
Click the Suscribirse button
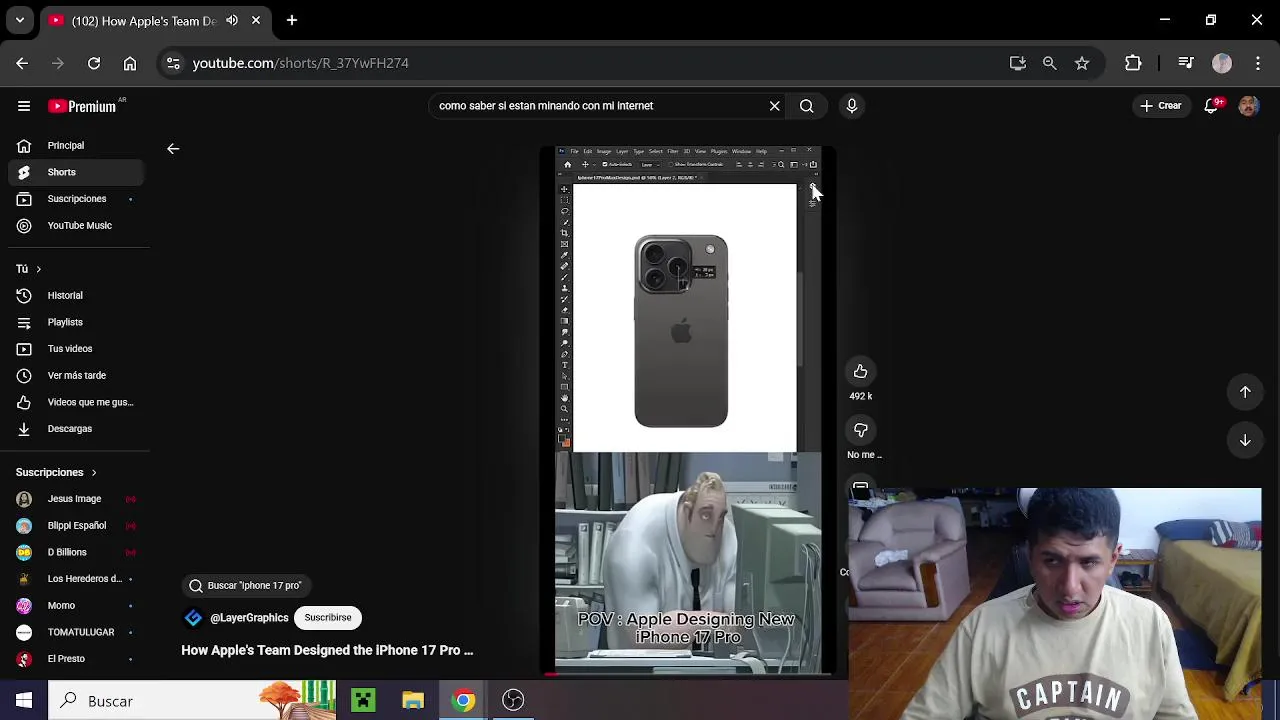point(328,618)
